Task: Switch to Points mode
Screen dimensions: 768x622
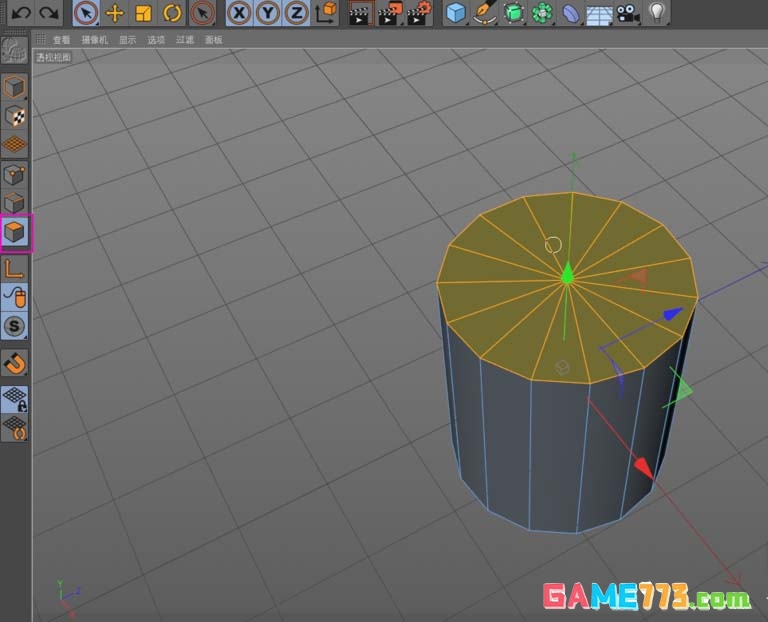Action: point(14,174)
